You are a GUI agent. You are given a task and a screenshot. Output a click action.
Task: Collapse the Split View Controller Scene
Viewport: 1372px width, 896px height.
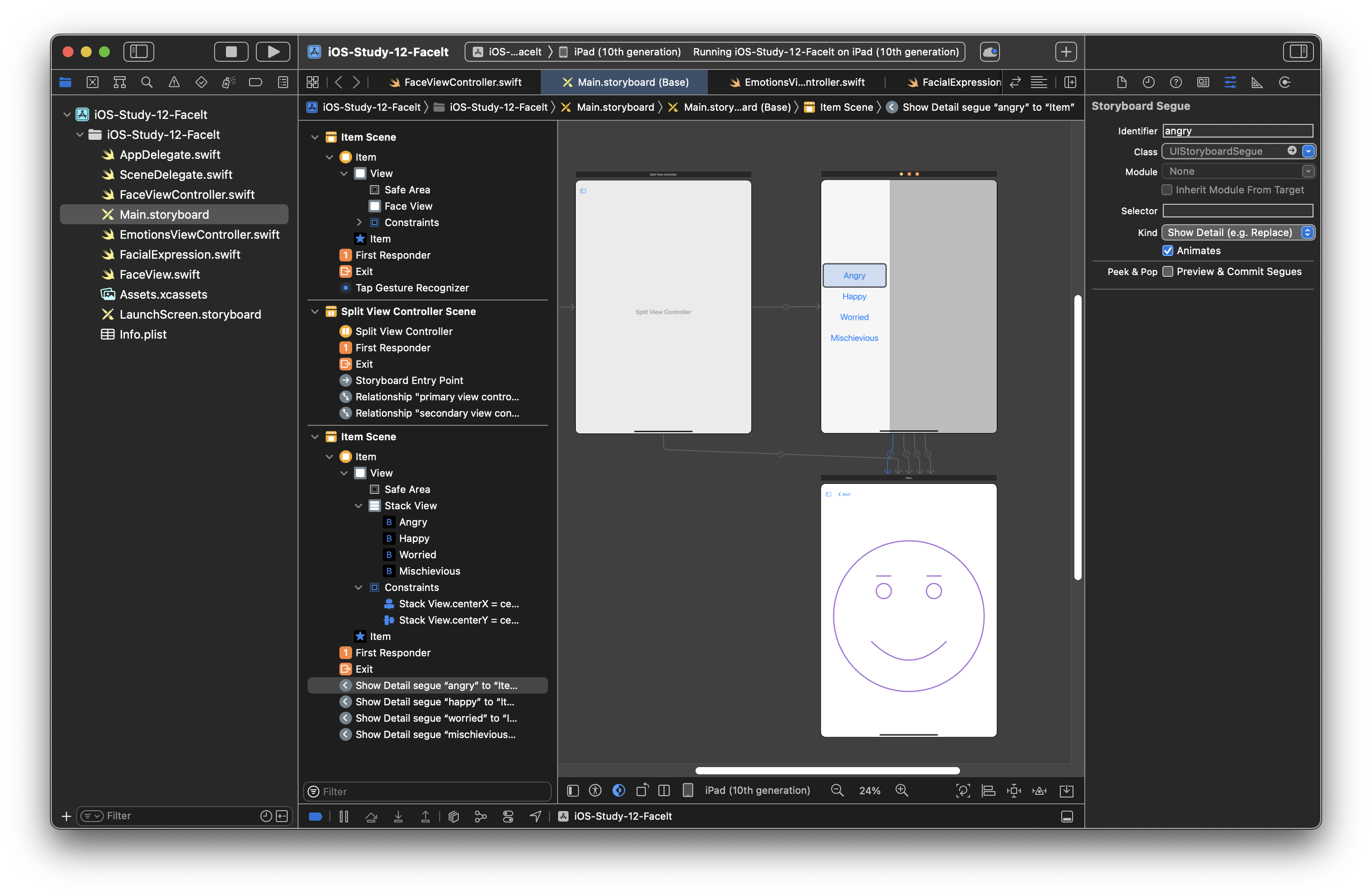(x=315, y=311)
